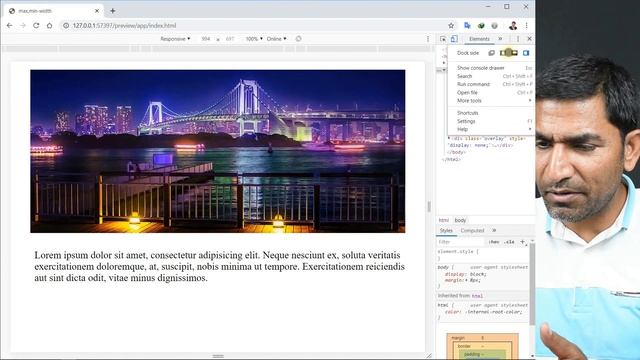Show more DevTools panels chevron
Screen dimensions: 640x360
pos(500,39)
